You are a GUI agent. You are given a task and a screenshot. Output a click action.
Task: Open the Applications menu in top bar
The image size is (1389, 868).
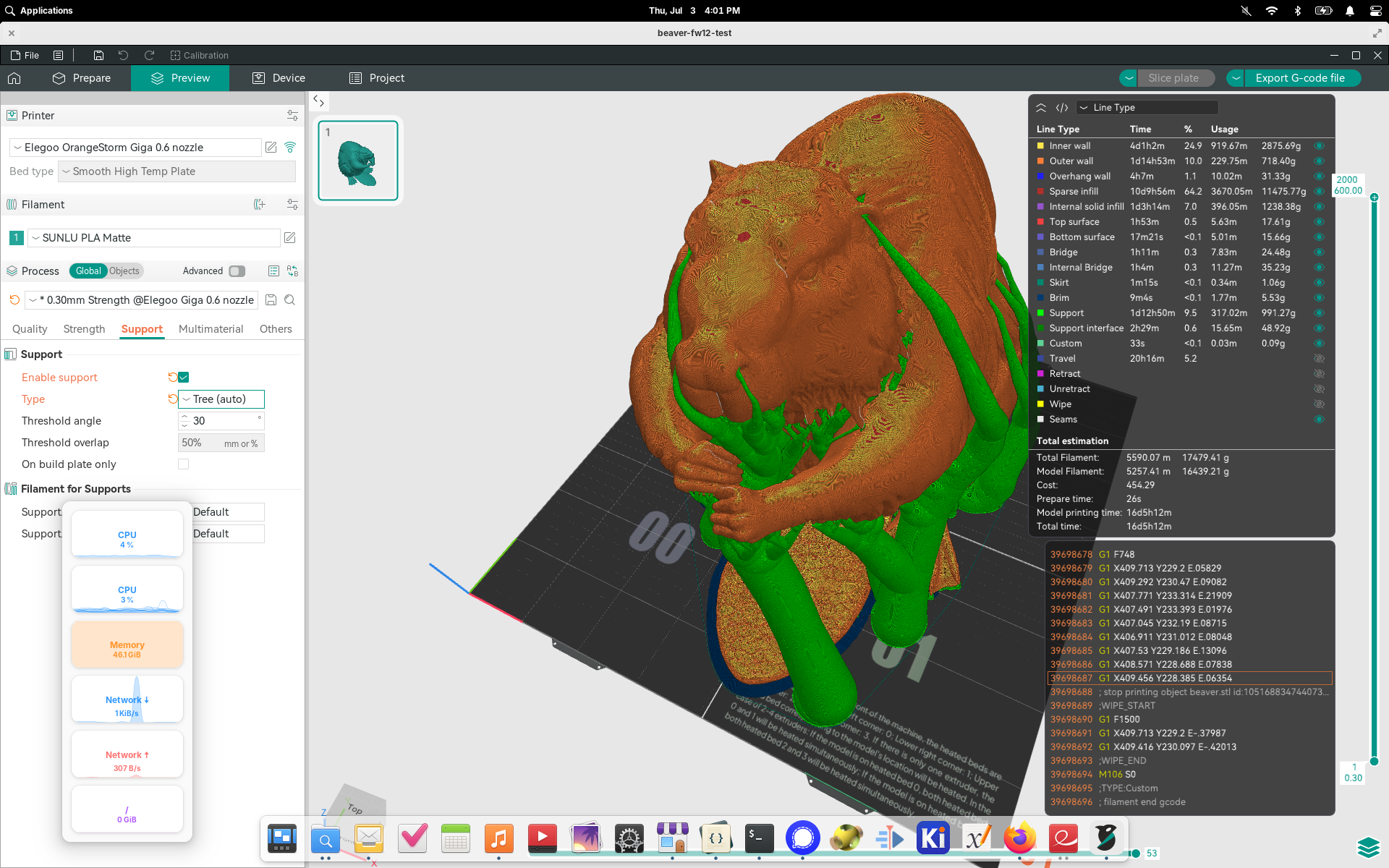39,11
